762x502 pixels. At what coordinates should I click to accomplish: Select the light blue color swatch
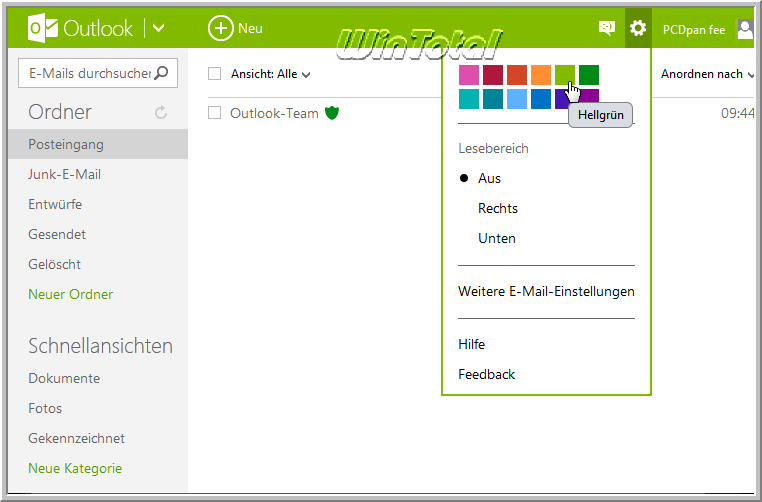pyautogui.click(x=517, y=99)
